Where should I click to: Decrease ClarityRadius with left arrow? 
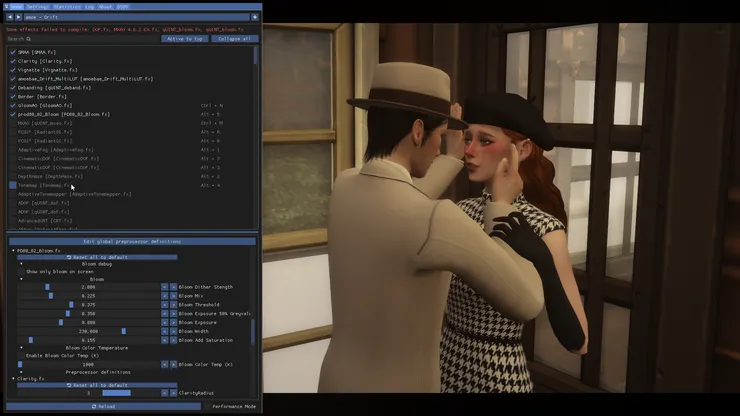[164, 393]
